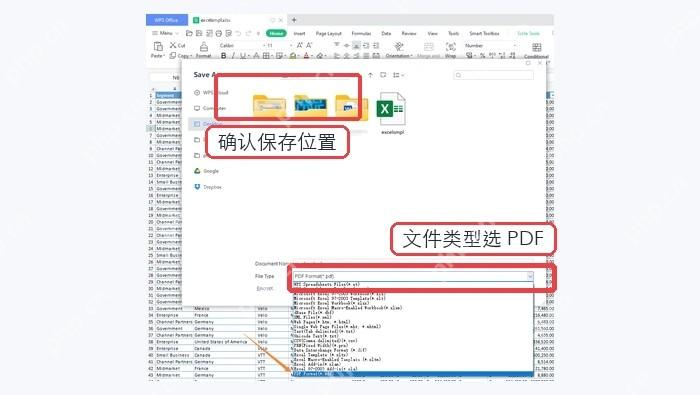Viewport: 700px width, 395px height.
Task: Toggle Underline formatting
Action: pyautogui.click(x=243, y=56)
